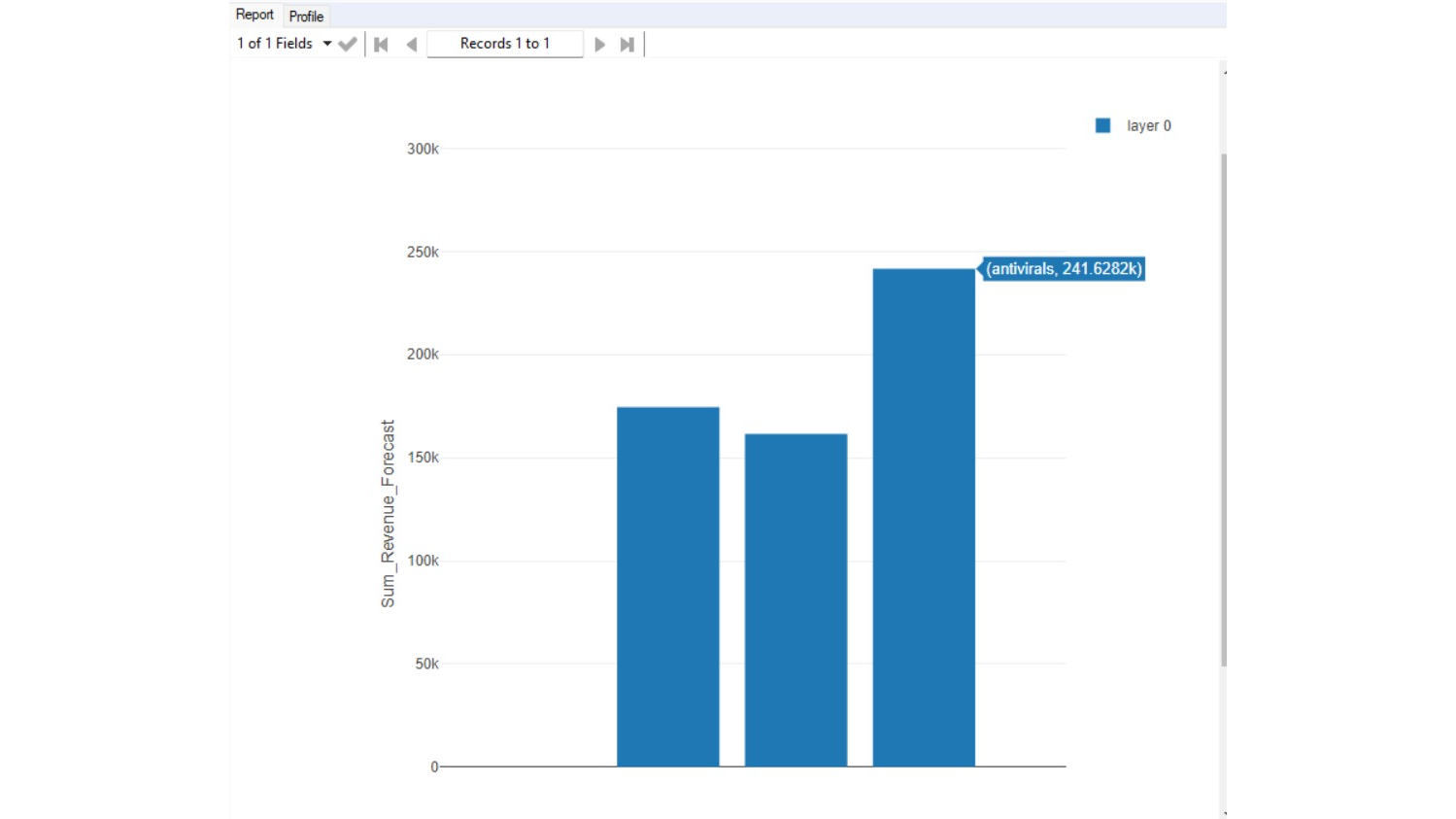This screenshot has width=1456, height=819.
Task: Click the antivirals 241.6282k tooltip label
Action: click(x=1064, y=269)
